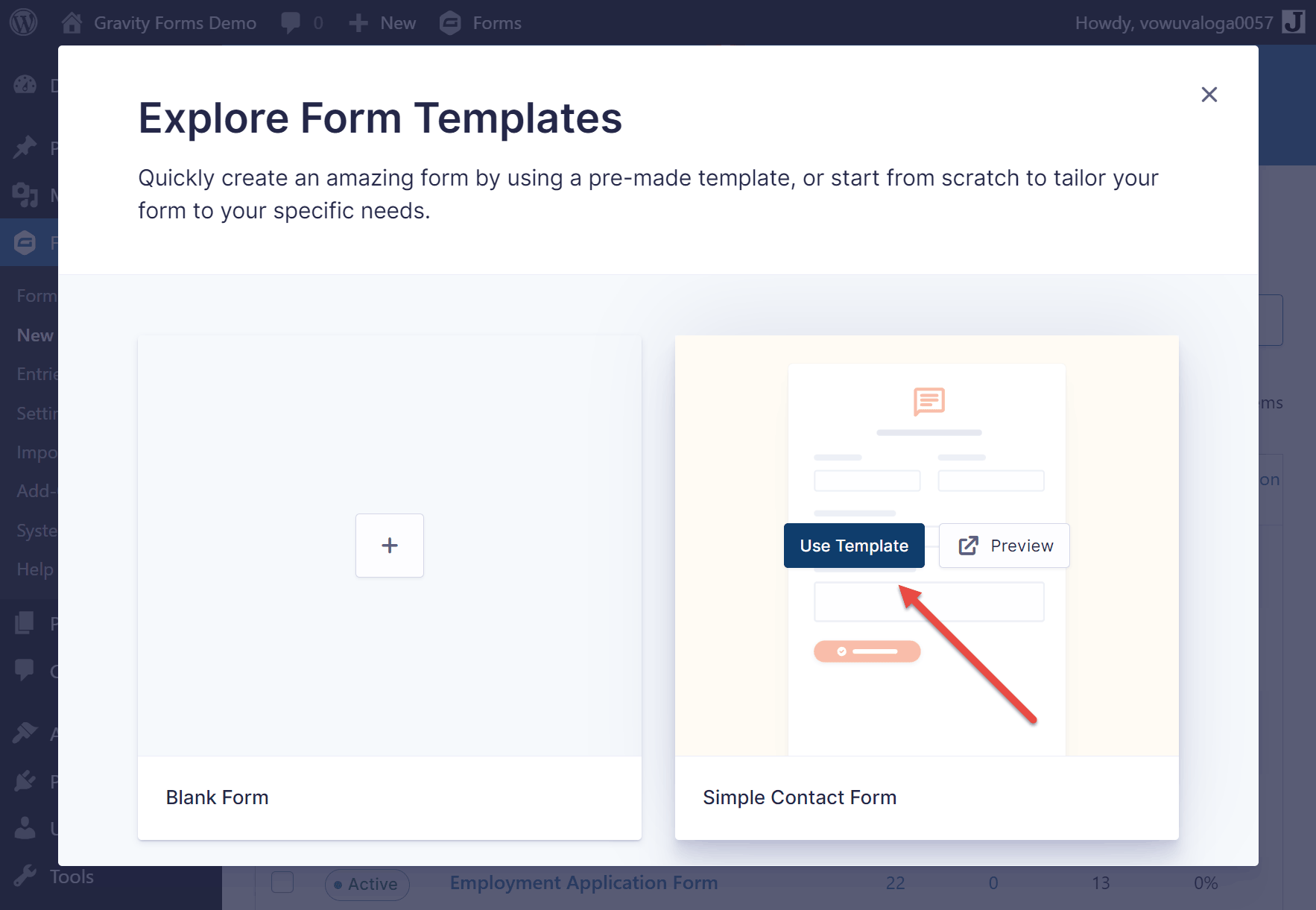Open Media icon in the sidebar
1316x910 pixels.
[x=25, y=195]
